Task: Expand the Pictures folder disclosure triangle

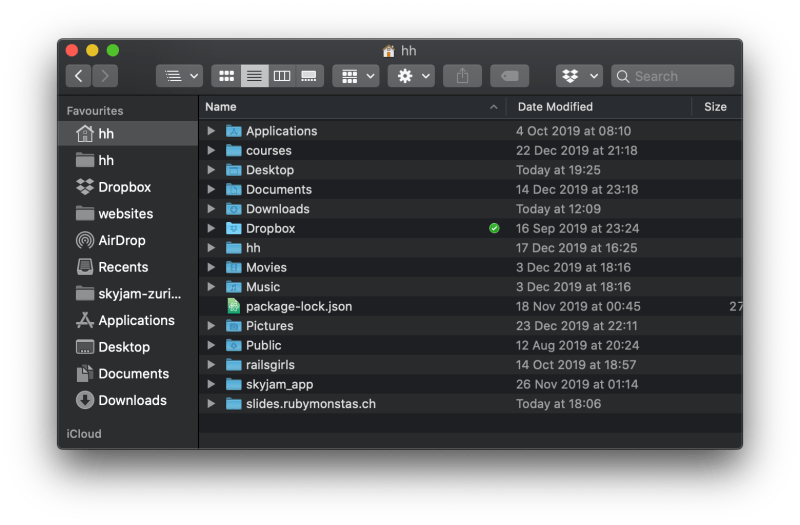Action: (x=211, y=326)
